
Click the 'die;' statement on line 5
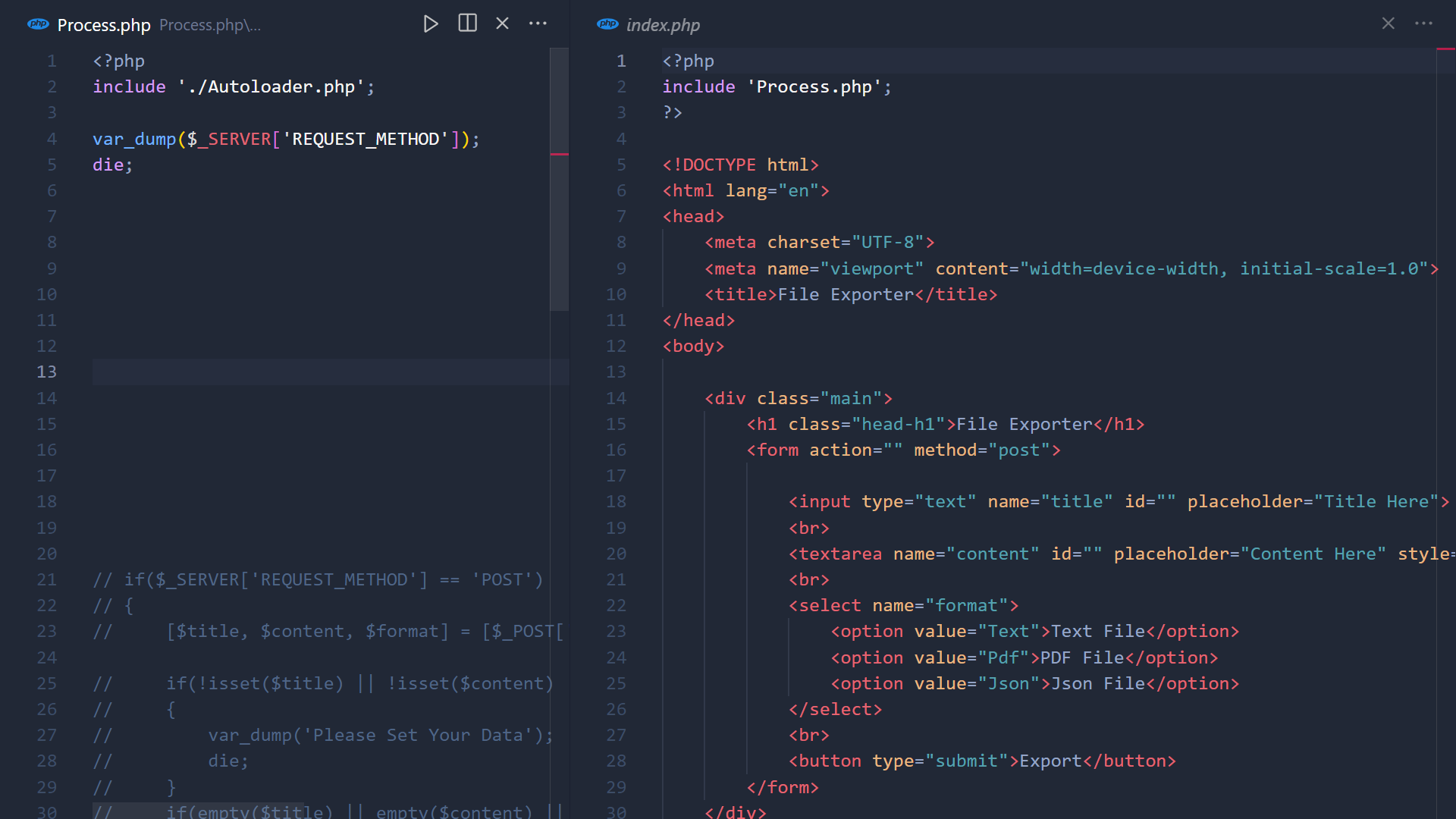(x=112, y=165)
